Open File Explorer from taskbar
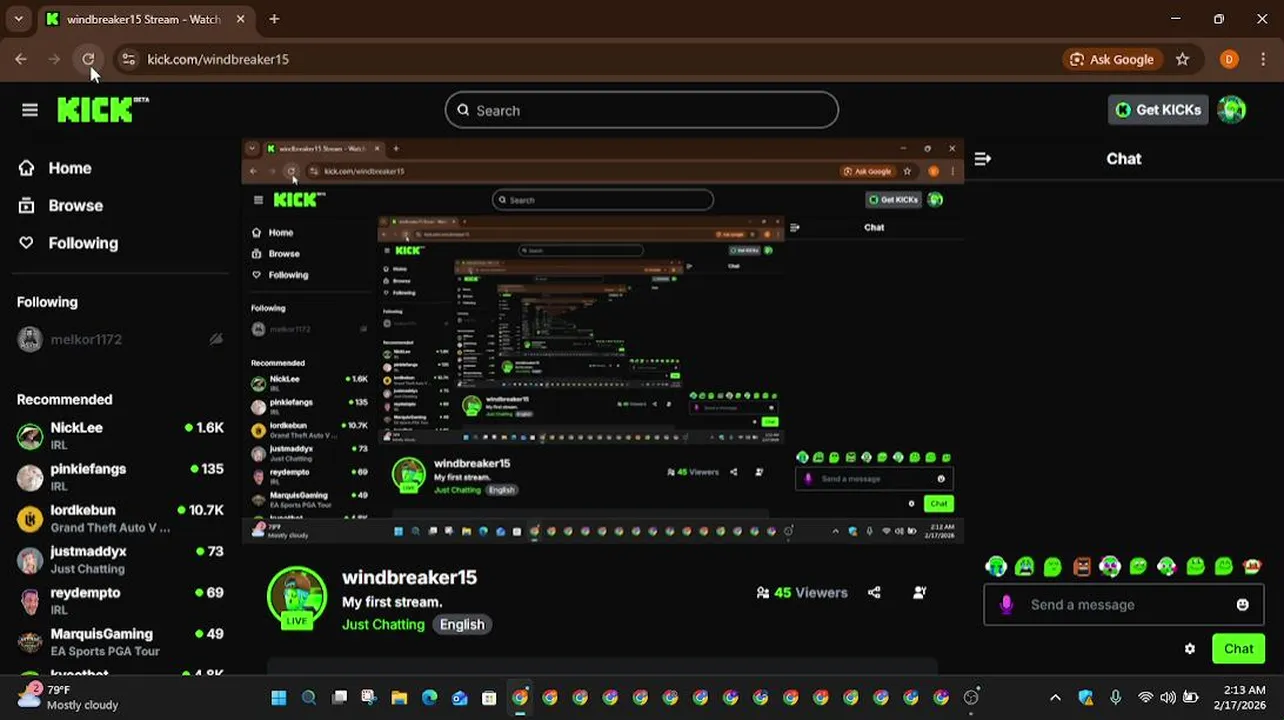The width and height of the screenshot is (1284, 720). 399,698
